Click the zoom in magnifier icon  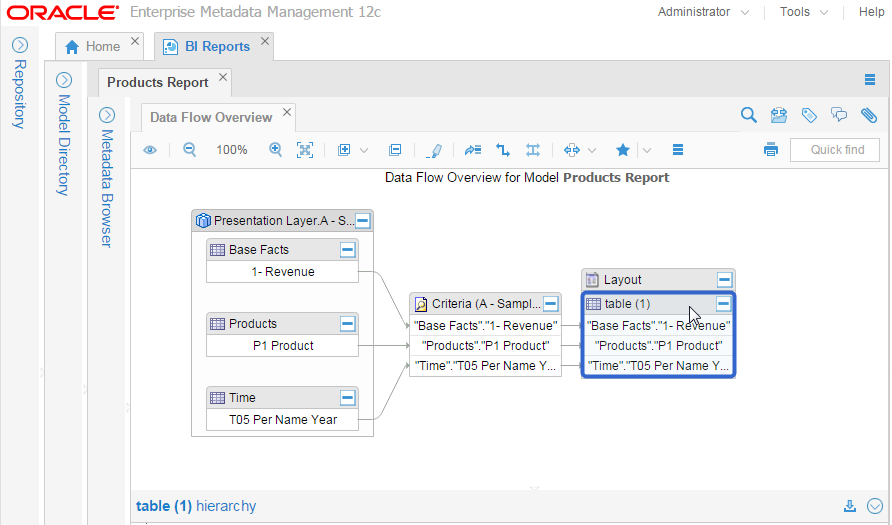point(275,150)
